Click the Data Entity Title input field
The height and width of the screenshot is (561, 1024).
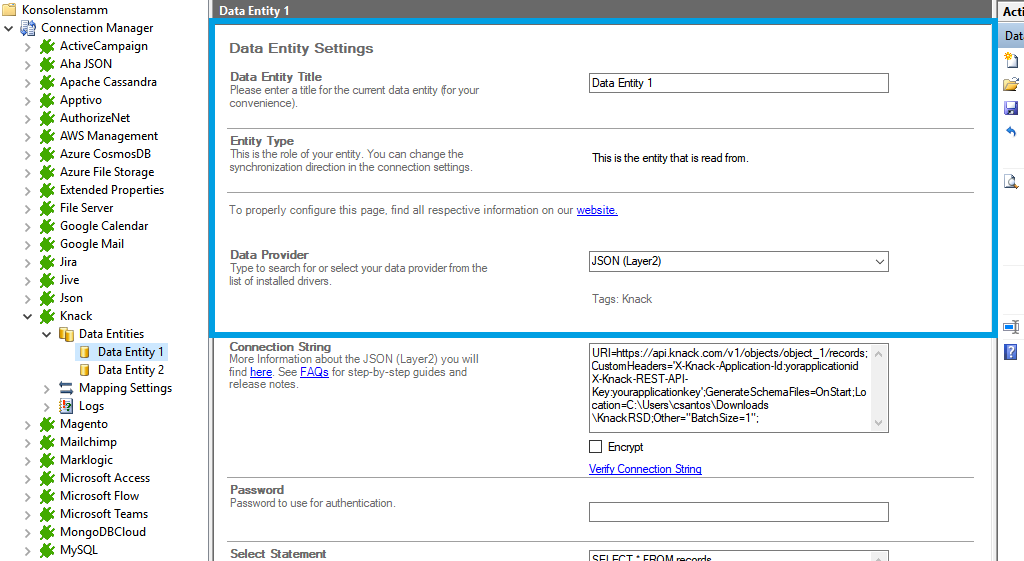click(x=738, y=83)
